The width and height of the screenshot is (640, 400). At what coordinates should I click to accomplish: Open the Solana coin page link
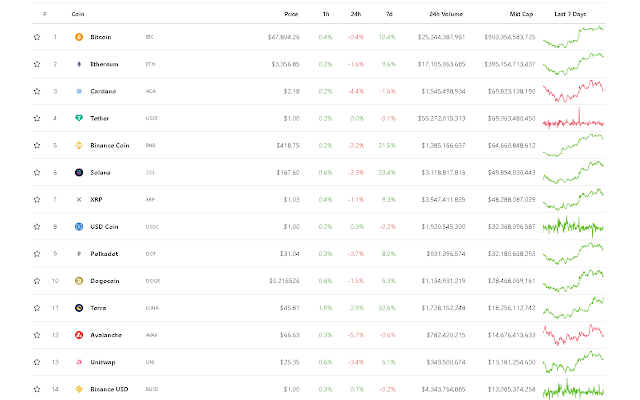pos(100,172)
